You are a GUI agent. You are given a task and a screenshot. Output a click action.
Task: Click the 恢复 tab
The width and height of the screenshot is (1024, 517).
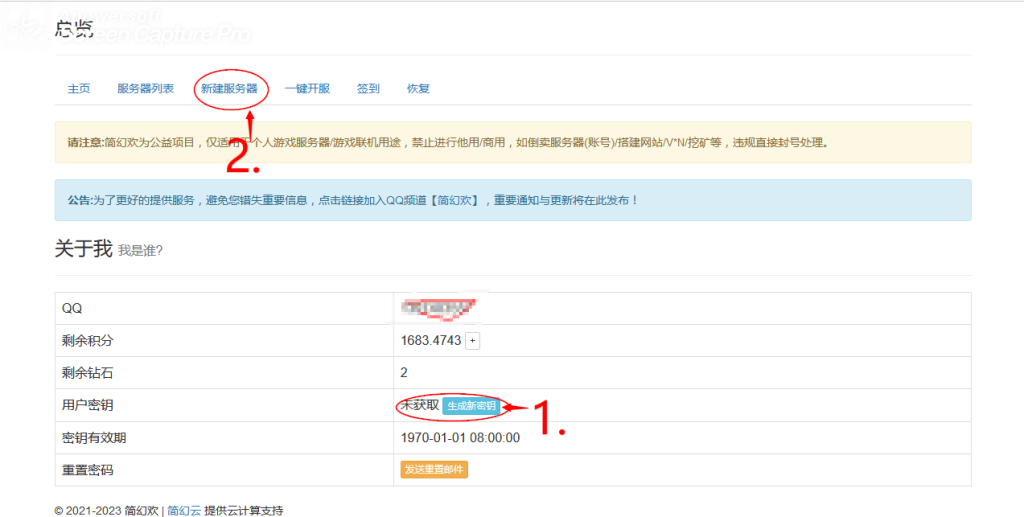(418, 88)
